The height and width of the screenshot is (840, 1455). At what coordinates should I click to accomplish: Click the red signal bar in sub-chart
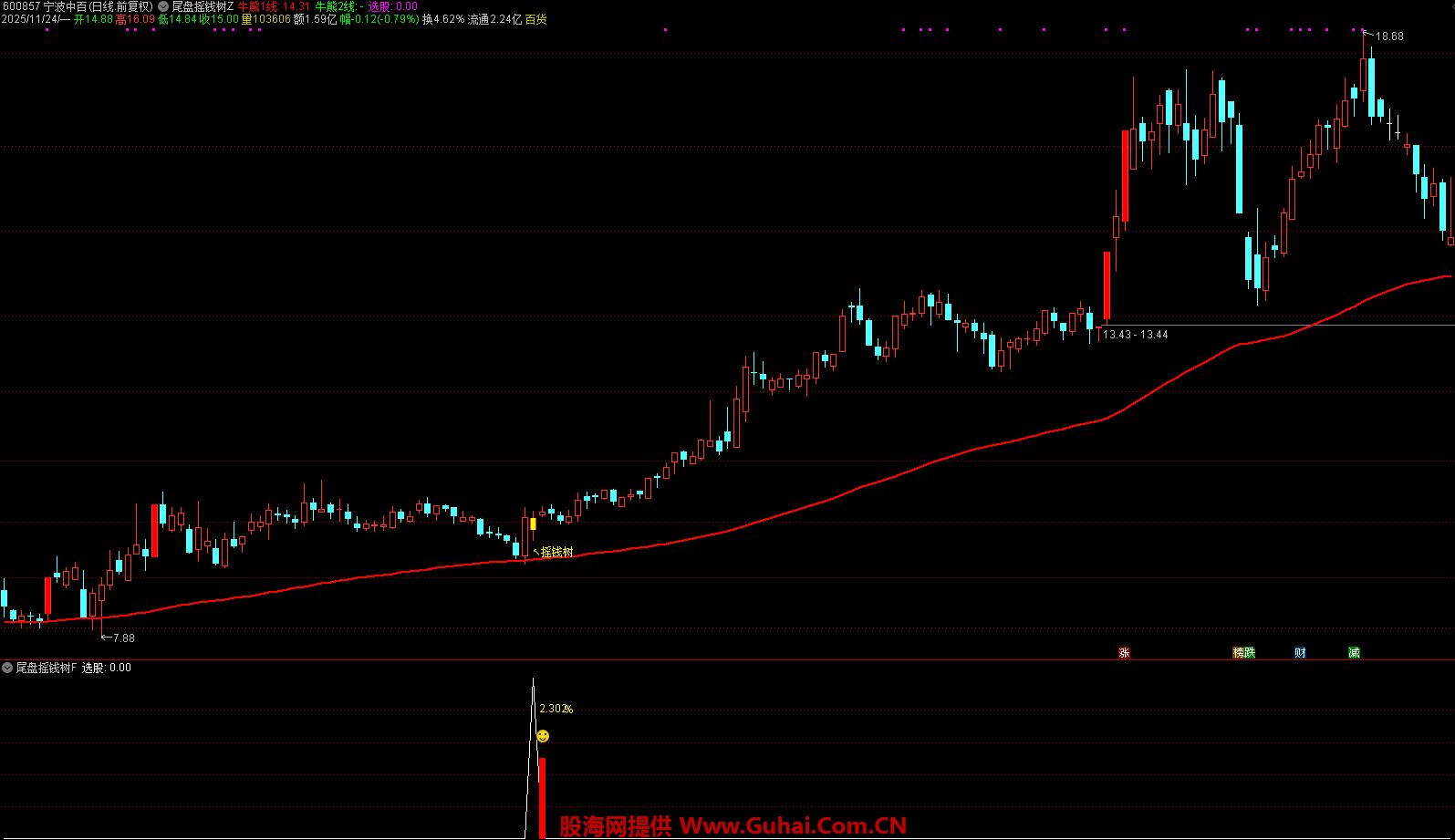pyautogui.click(x=542, y=798)
